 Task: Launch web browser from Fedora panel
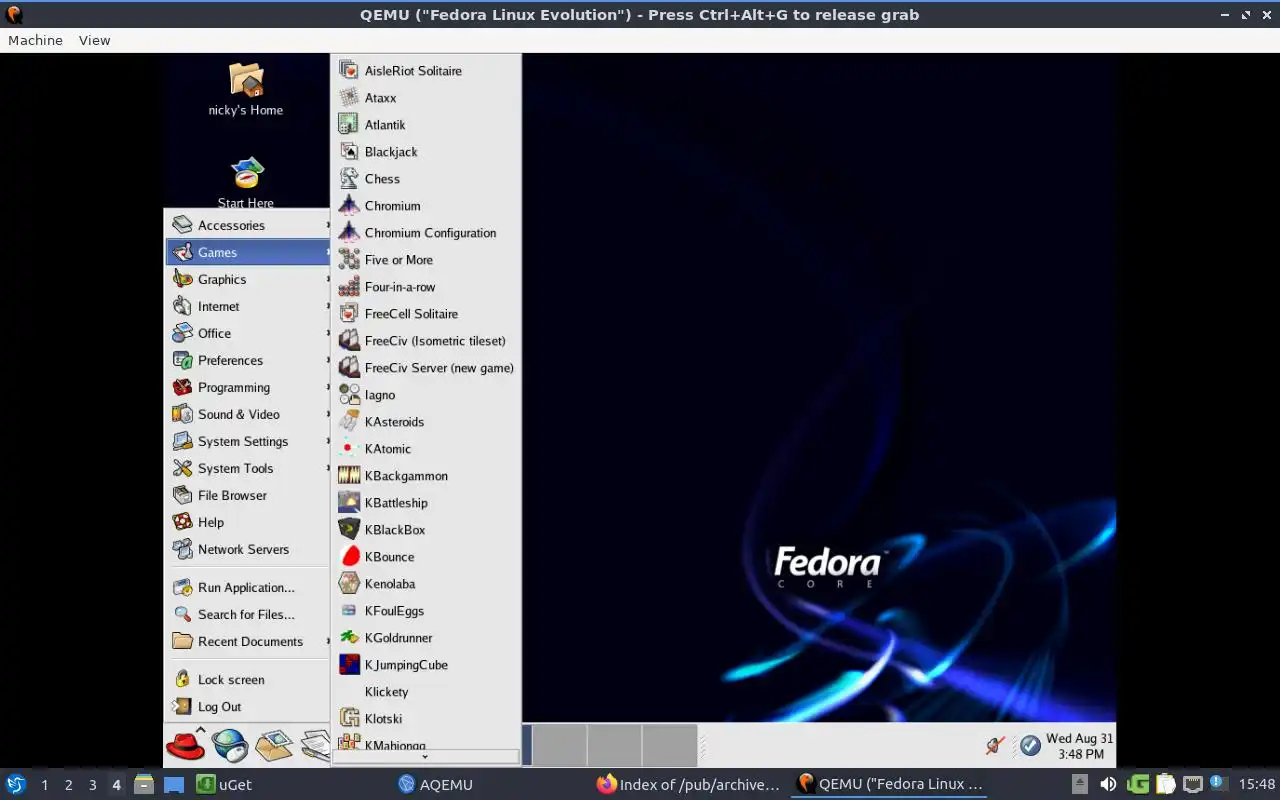(230, 745)
